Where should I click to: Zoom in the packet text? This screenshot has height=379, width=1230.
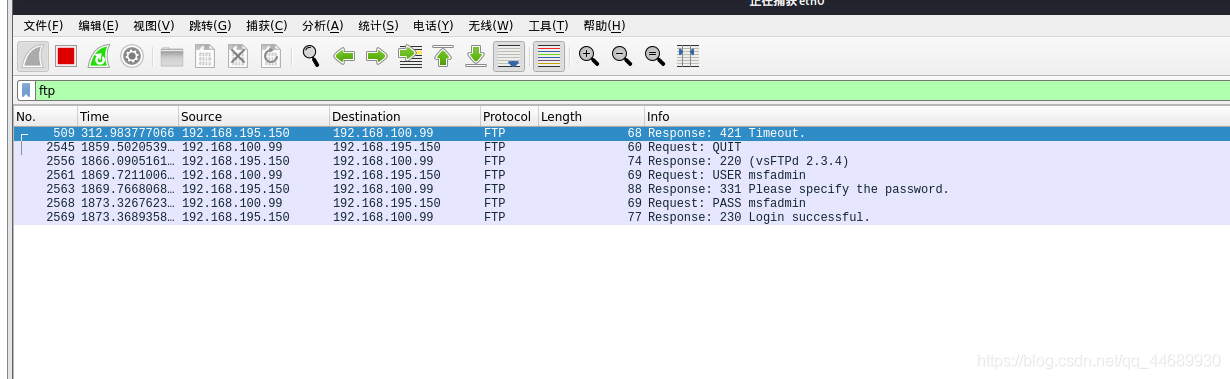point(589,56)
